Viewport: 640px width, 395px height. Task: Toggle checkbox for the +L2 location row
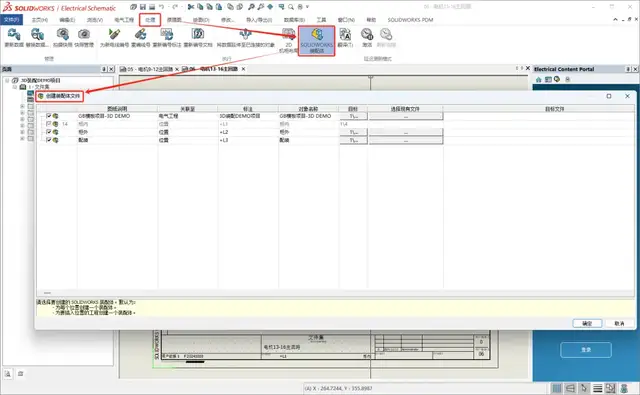point(49,132)
